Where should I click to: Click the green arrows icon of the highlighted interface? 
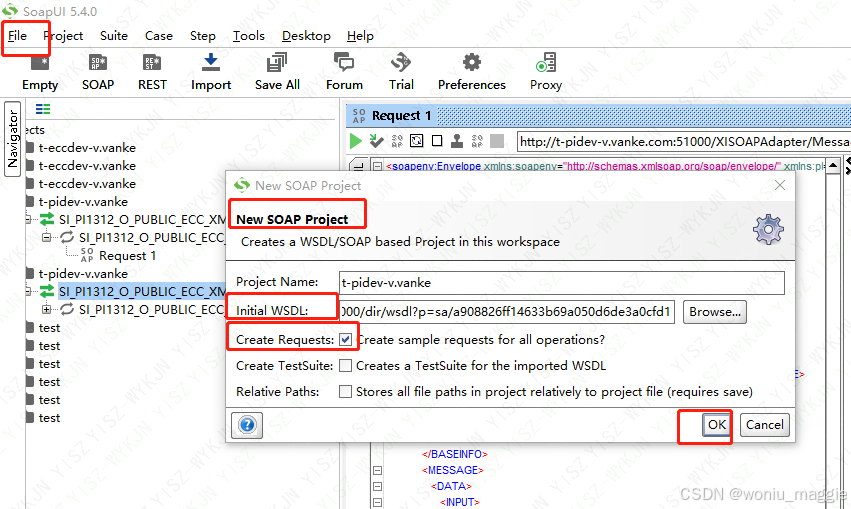(x=47, y=291)
